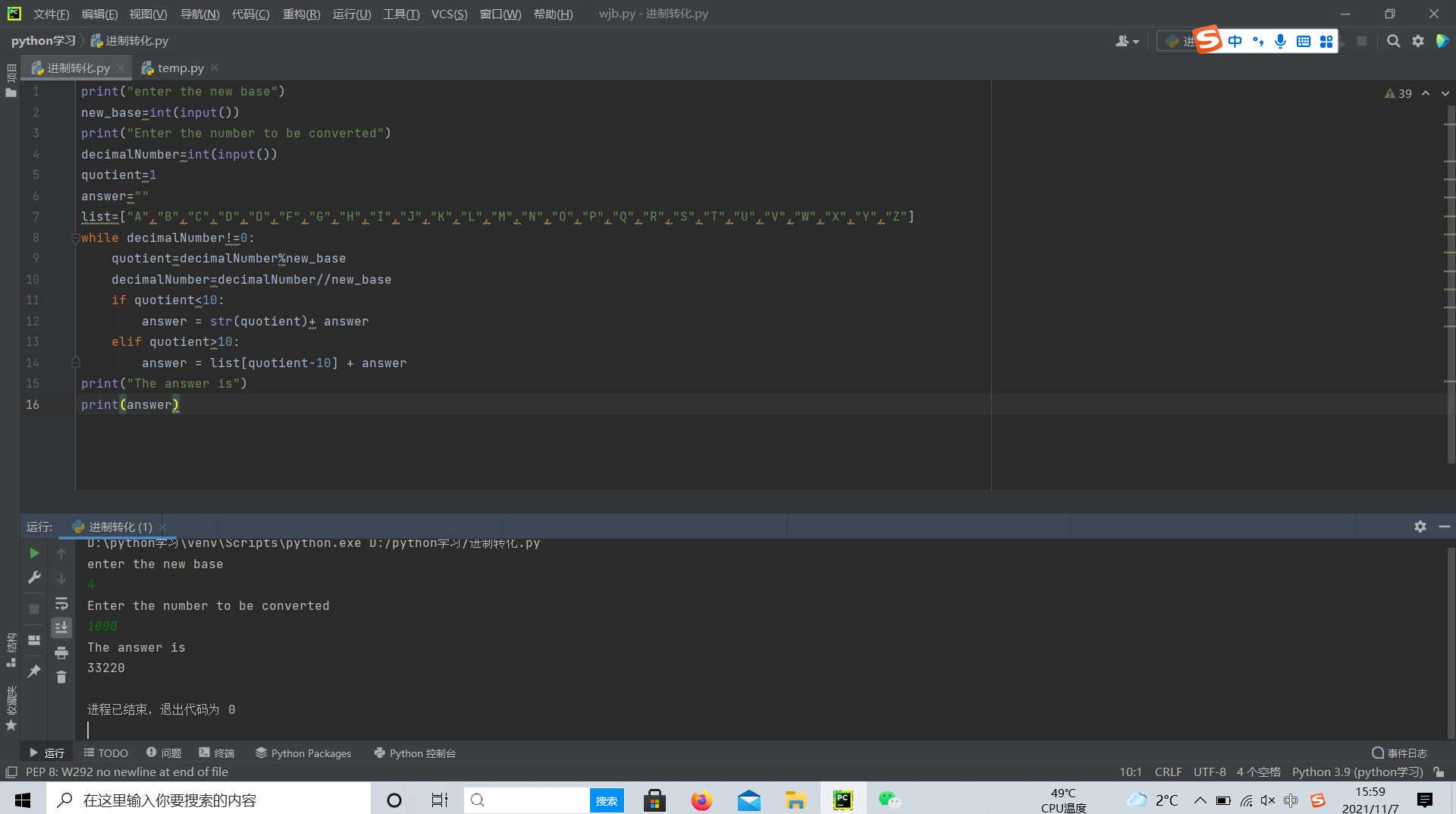This screenshot has width=1456, height=814.
Task: Click the print icon in run toolbar
Action: click(61, 652)
